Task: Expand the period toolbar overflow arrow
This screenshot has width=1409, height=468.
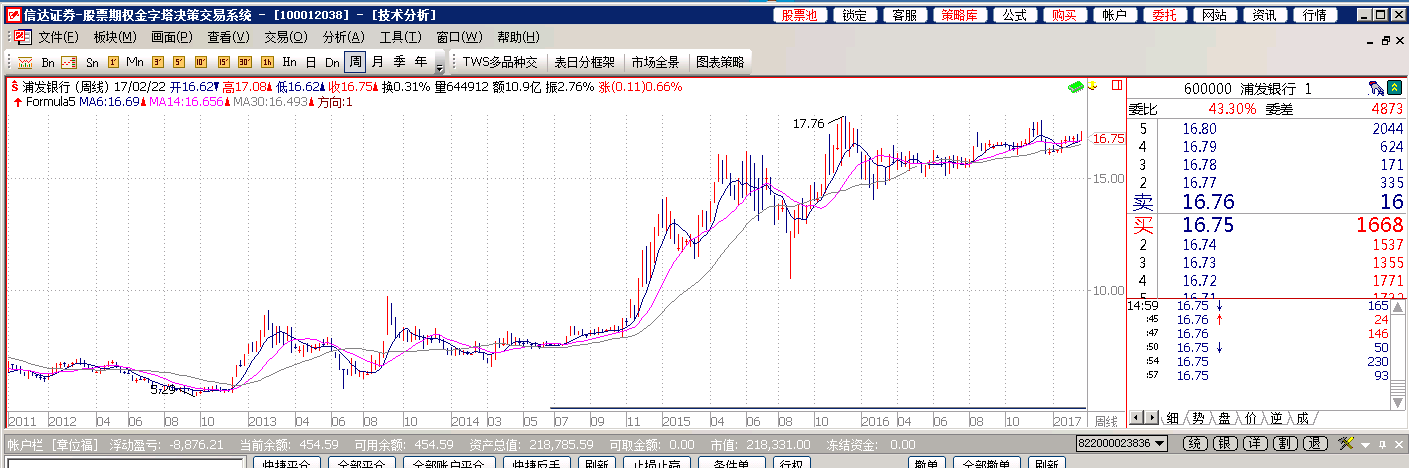Action: (439, 66)
